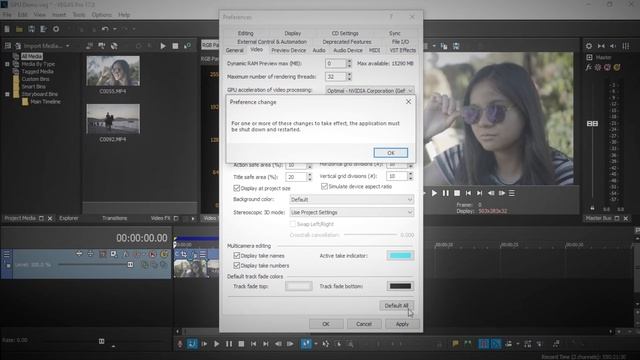Click the Project Media auto preview icon

[x=187, y=46]
